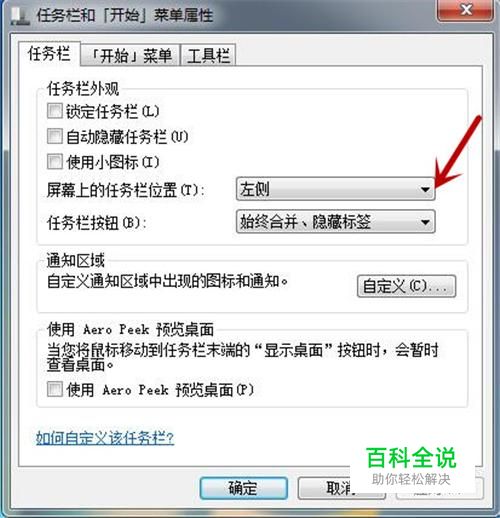Close the properties dialog window
500x518 pixels.
pyautogui.click(x=465, y=10)
